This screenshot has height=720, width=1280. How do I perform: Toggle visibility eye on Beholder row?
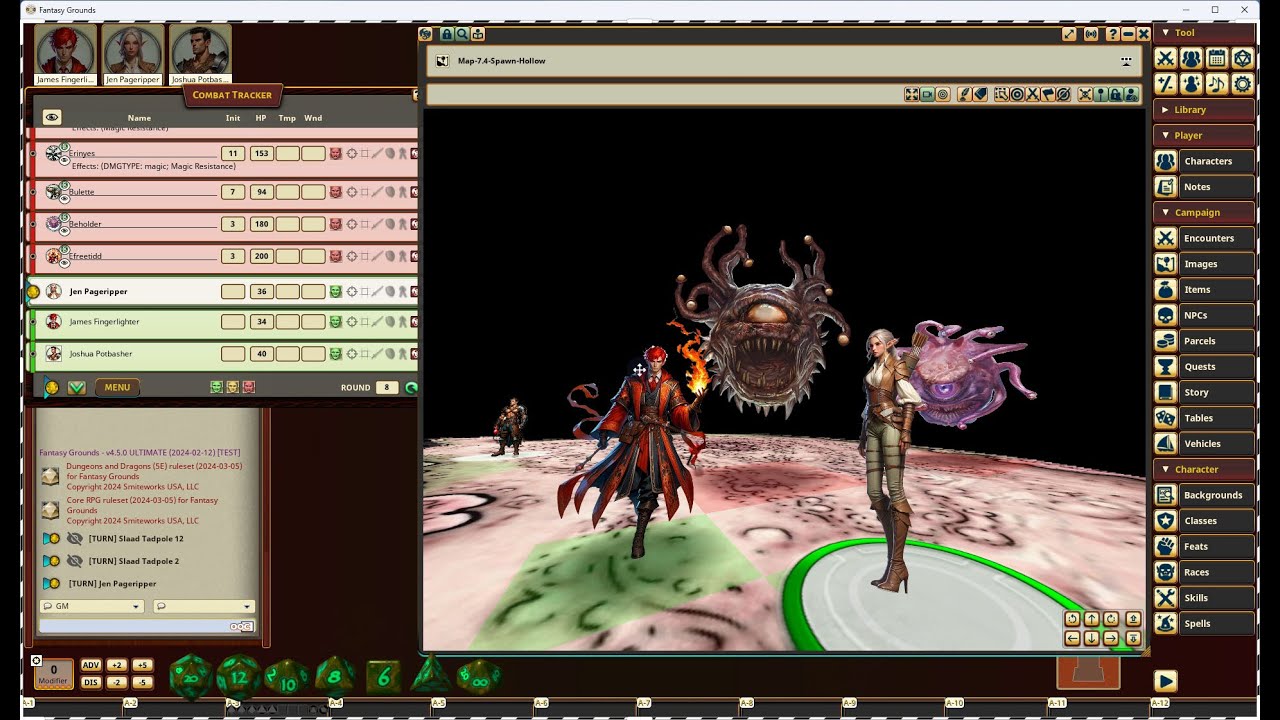pyautogui.click(x=64, y=232)
